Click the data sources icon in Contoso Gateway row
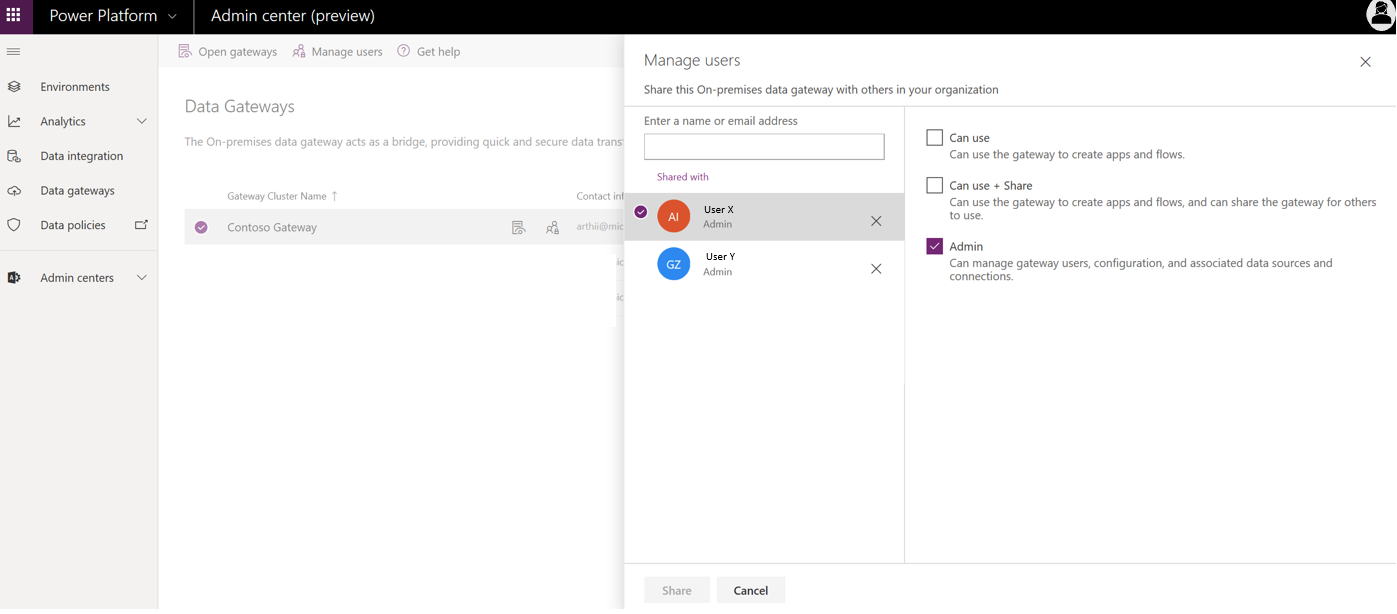 pyautogui.click(x=518, y=228)
